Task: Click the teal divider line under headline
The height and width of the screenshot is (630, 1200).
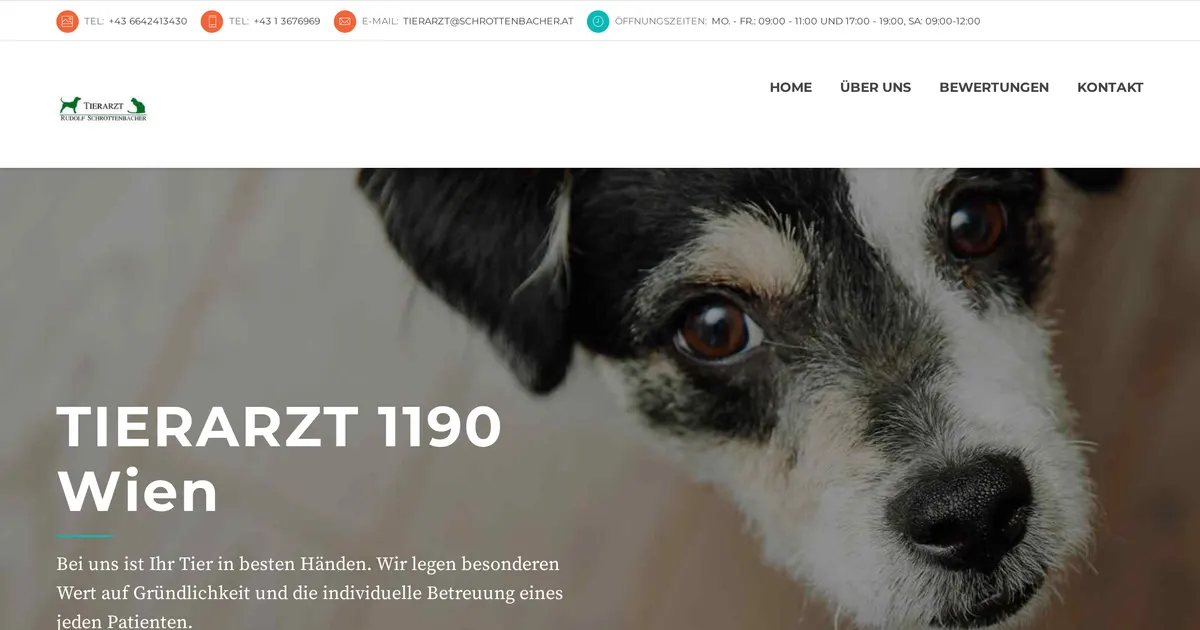Action: pyautogui.click(x=84, y=536)
